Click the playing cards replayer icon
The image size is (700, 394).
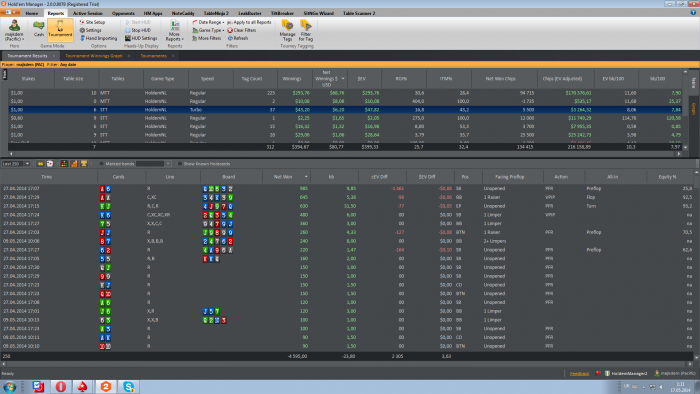[50, 164]
